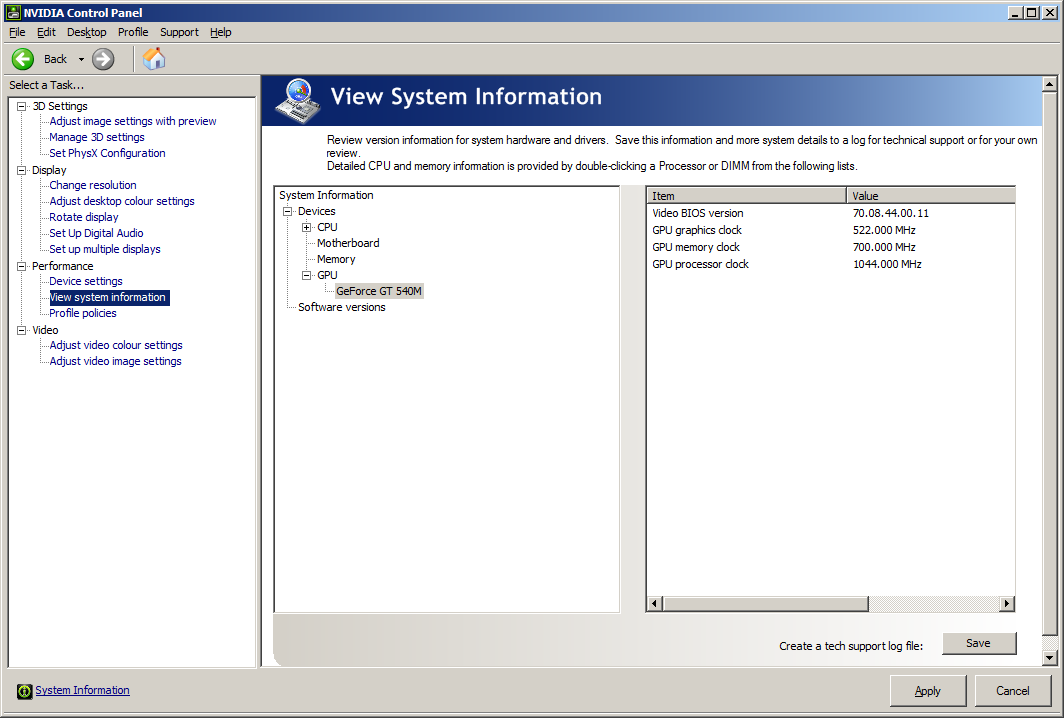Click the CPU label in the device tree
This screenshot has width=1064, height=718.
327,227
